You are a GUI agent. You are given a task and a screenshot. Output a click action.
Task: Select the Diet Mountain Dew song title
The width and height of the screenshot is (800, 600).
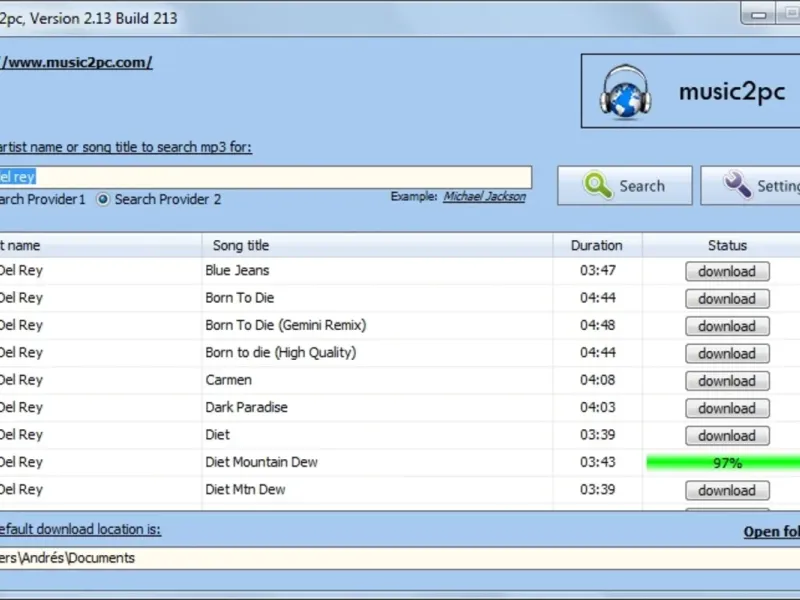(x=261, y=462)
